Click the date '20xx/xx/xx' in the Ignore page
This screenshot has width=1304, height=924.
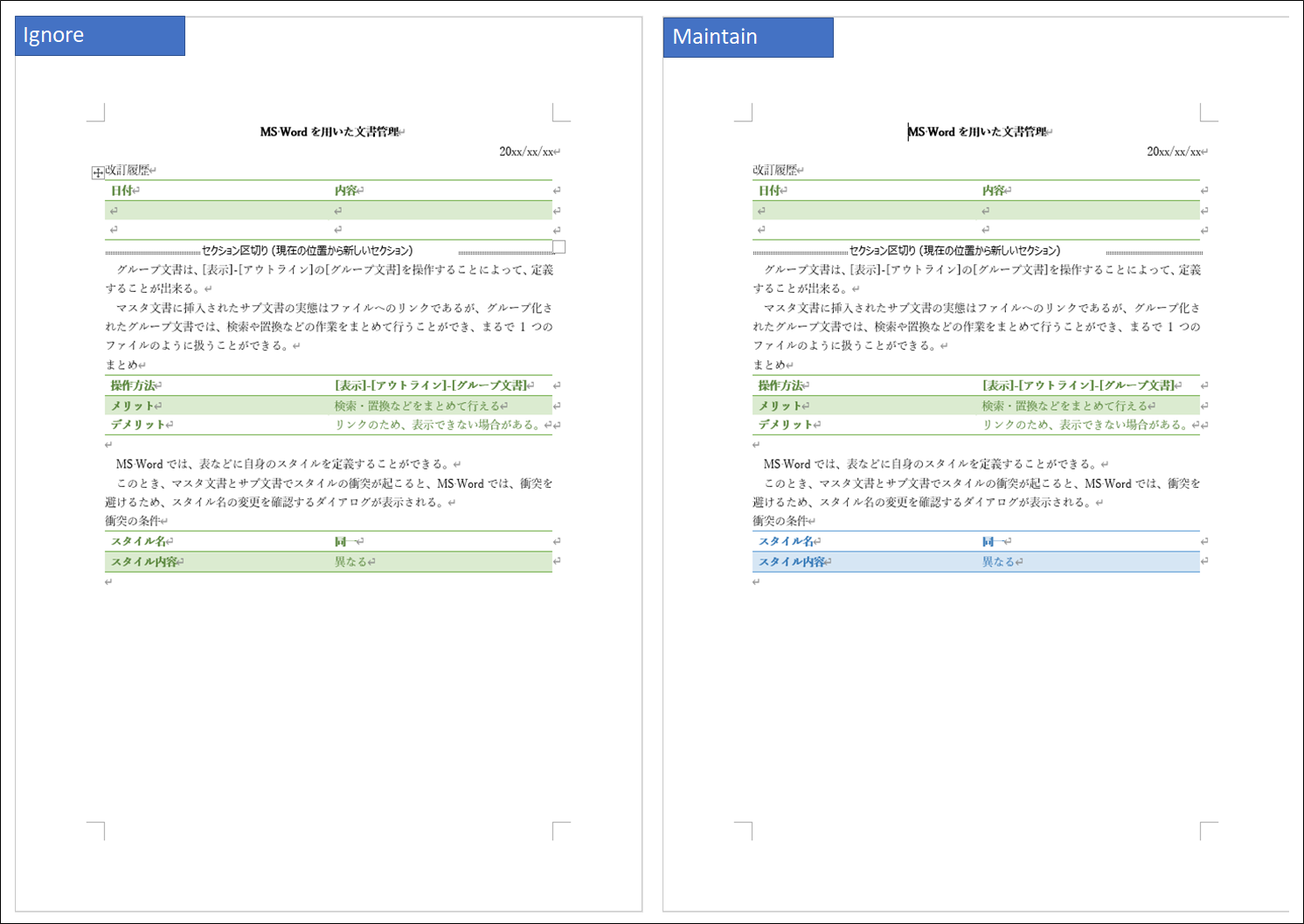tap(527, 152)
